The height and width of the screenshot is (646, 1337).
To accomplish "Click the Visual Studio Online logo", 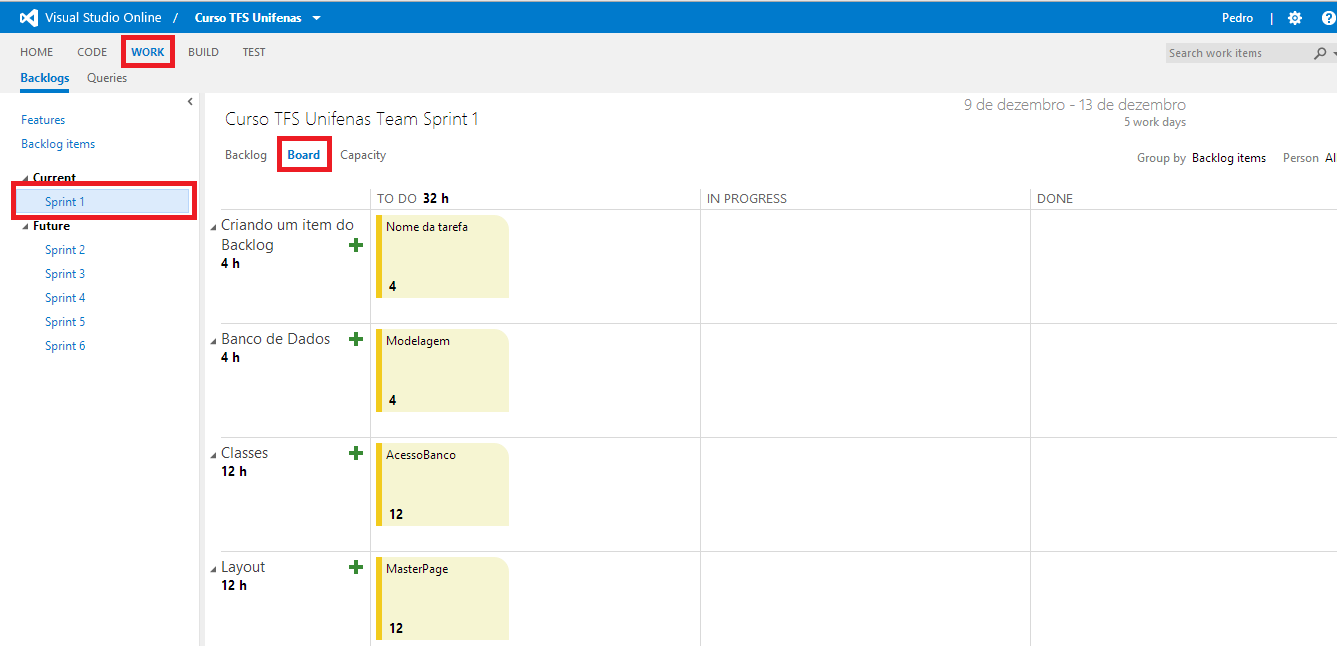I will [x=28, y=18].
